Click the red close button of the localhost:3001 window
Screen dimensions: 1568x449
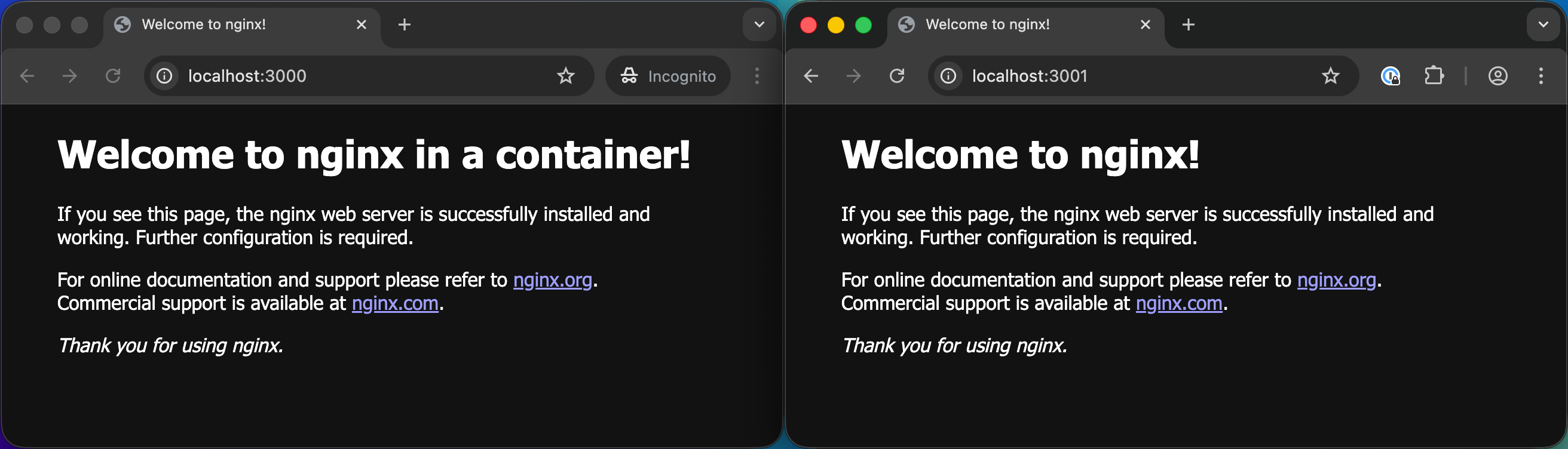(x=808, y=25)
